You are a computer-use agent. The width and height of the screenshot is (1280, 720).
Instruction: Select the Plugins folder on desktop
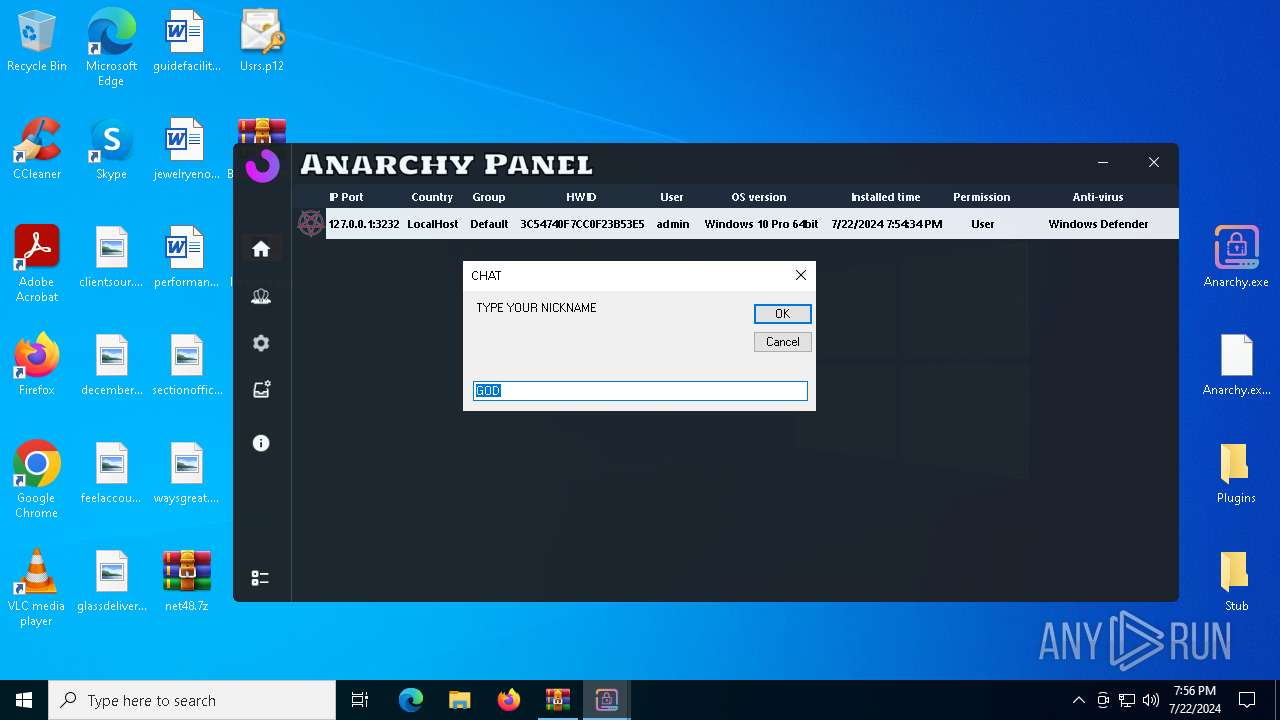1236,474
